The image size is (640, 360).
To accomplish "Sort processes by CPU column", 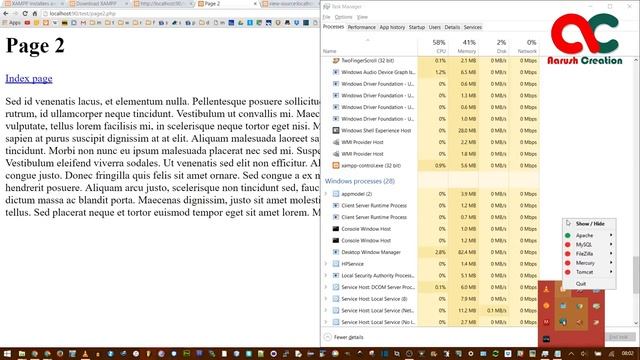I will [433, 47].
